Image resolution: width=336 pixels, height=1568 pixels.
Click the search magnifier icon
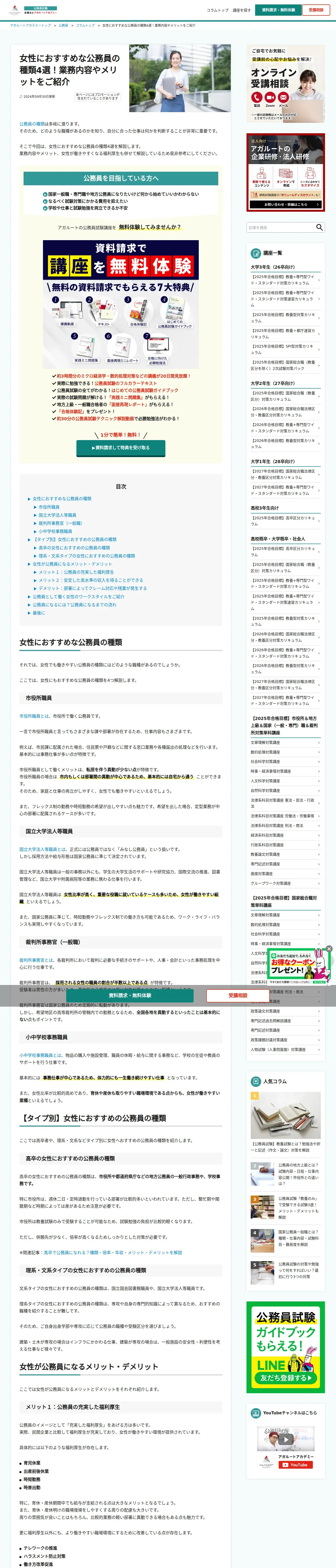pos(319,227)
